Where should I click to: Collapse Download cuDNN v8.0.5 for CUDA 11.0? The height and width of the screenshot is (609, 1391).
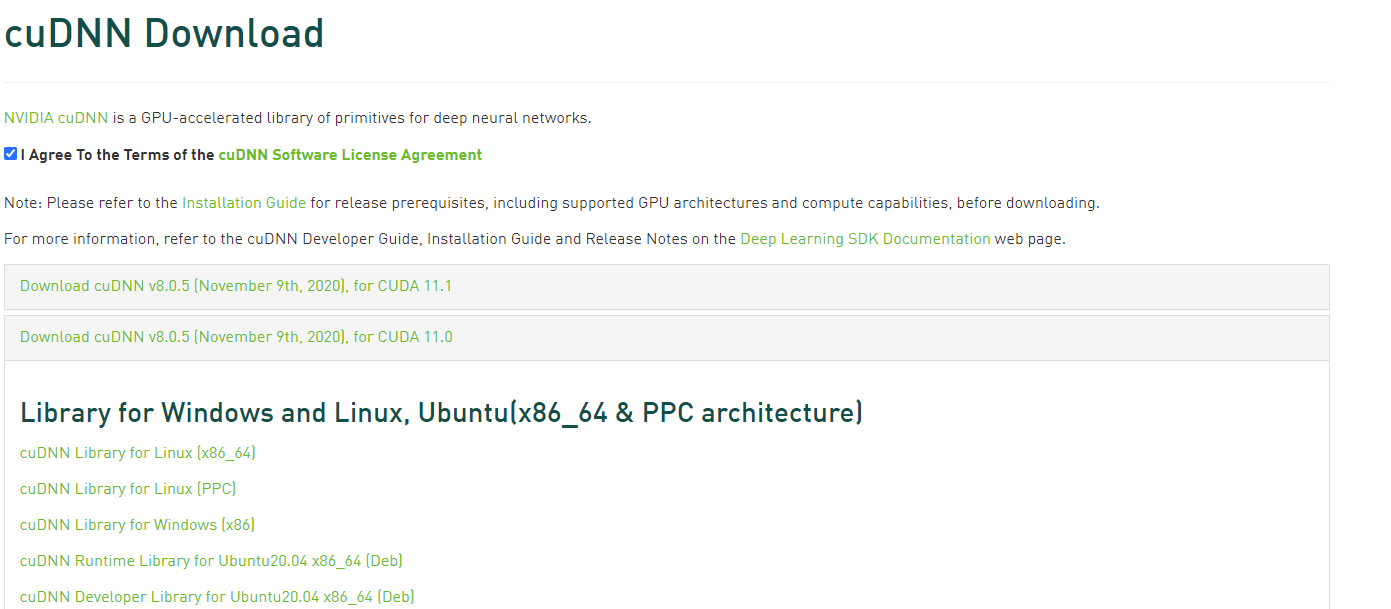(x=236, y=337)
